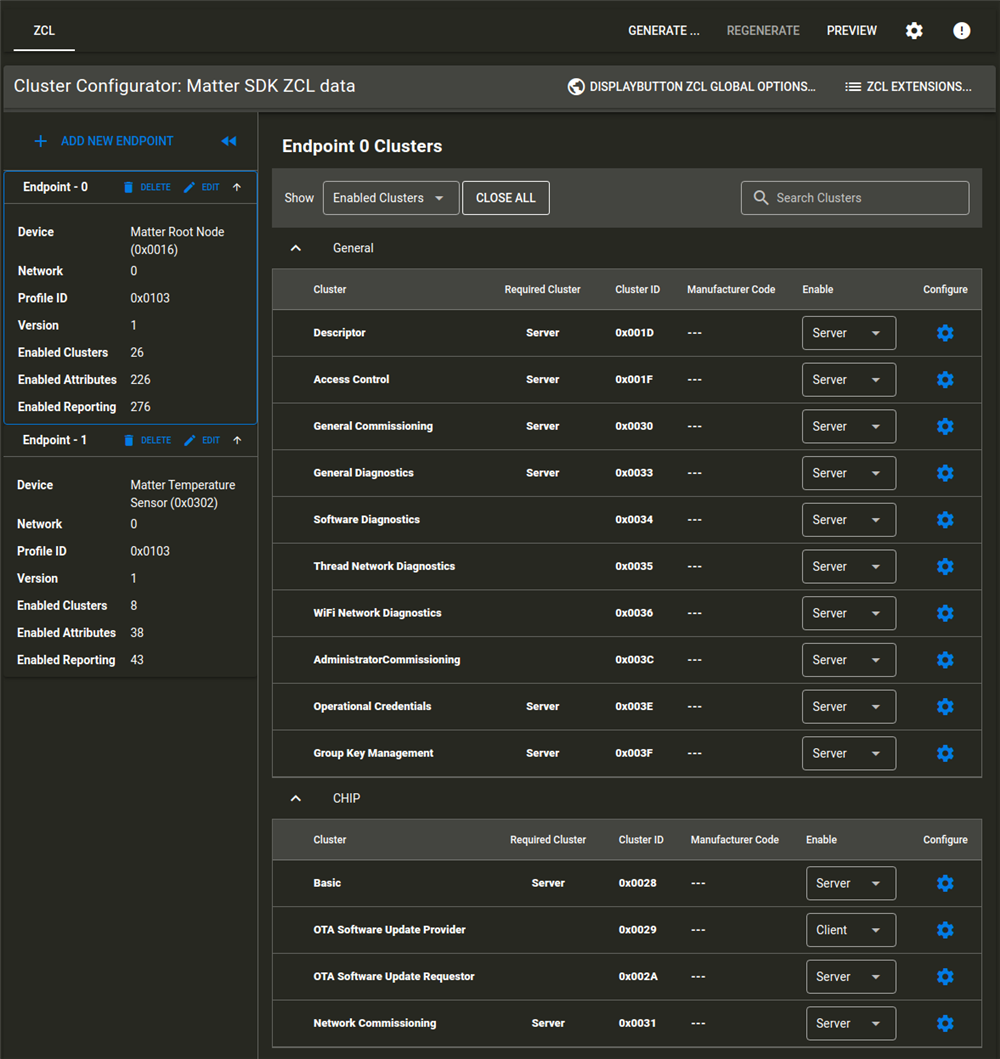
Task: Click the pencil icon for Endpoint - 1
Action: [x=190, y=440]
